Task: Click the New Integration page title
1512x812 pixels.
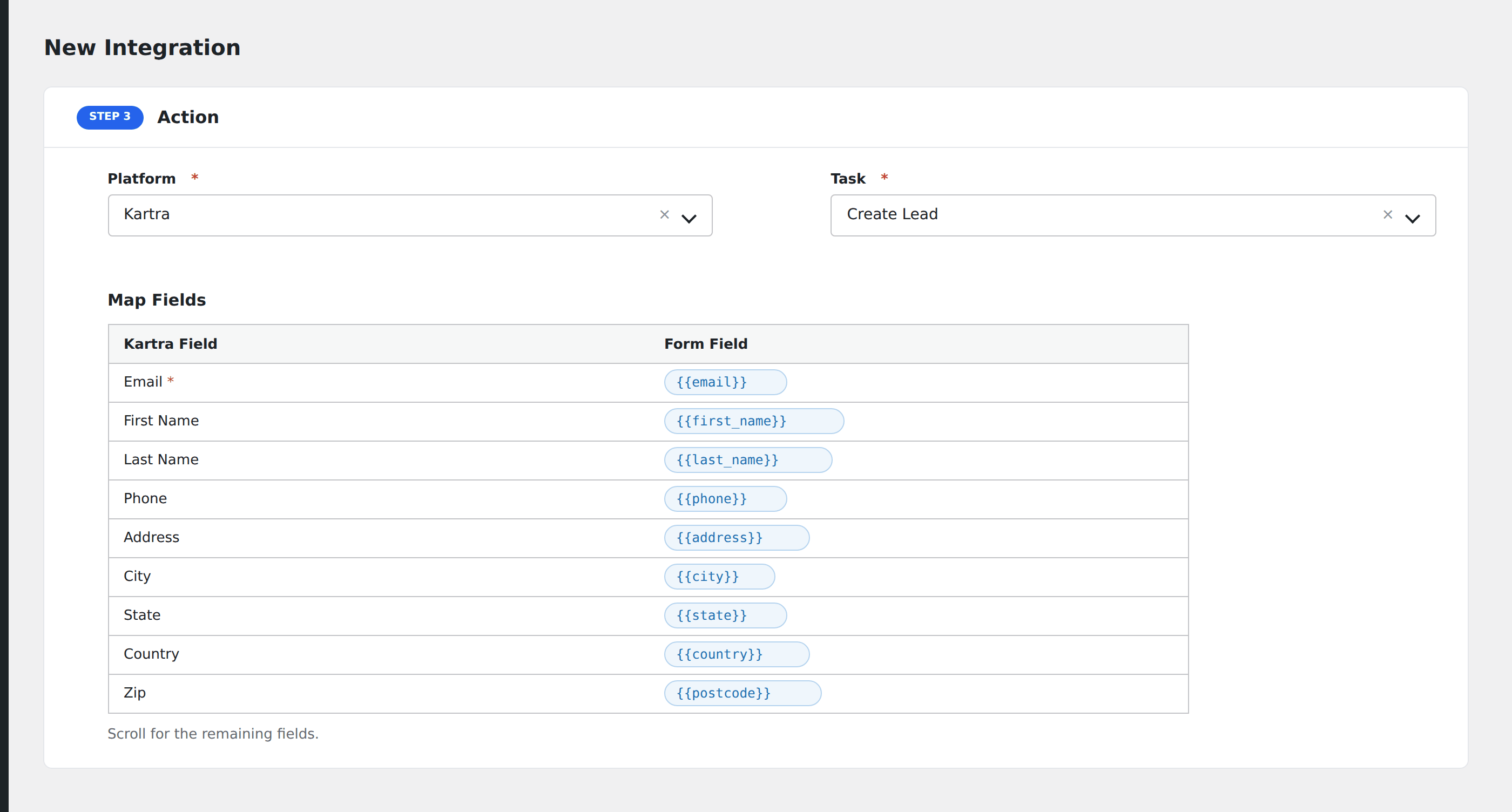Action: click(x=142, y=48)
